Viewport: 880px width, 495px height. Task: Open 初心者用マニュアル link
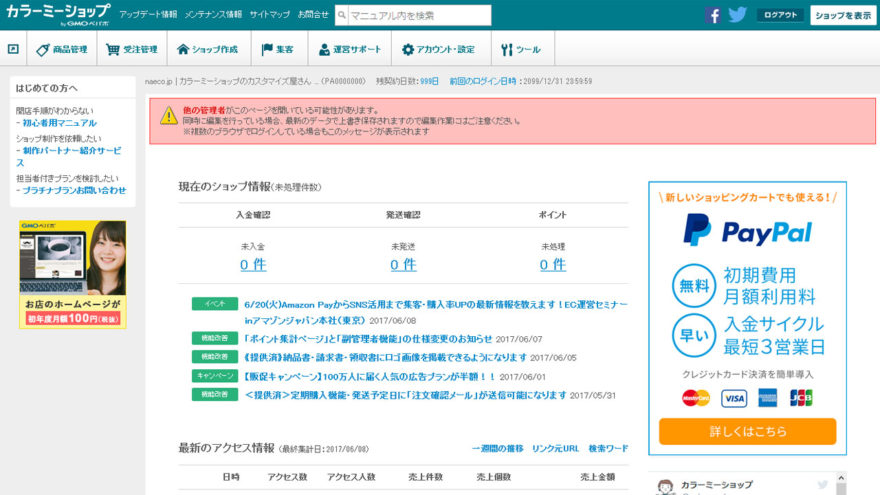(59, 123)
